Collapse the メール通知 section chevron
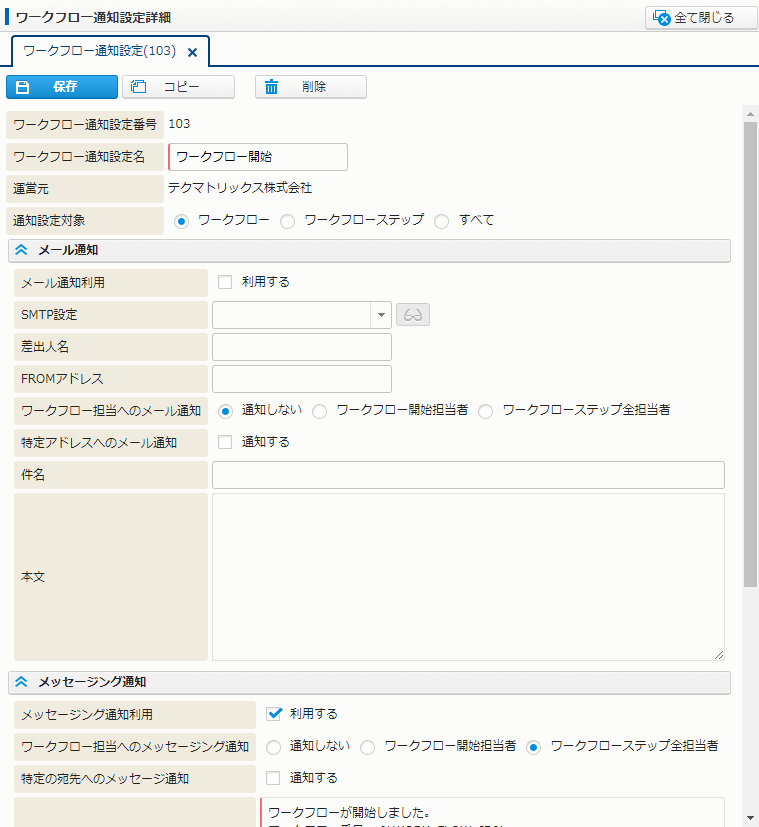759x827 pixels. coord(21,250)
